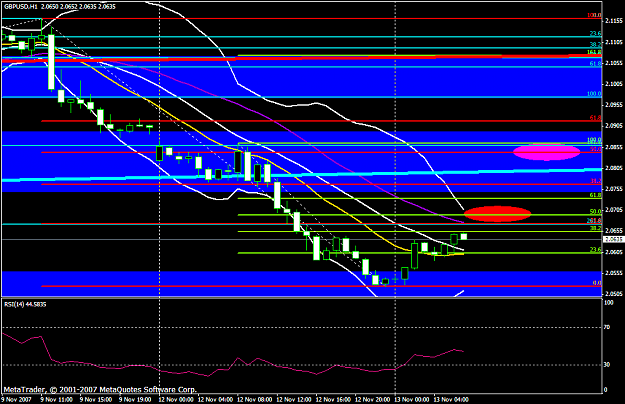
Task: Click the 12 Nov 00:00 time label
Action: [176, 399]
